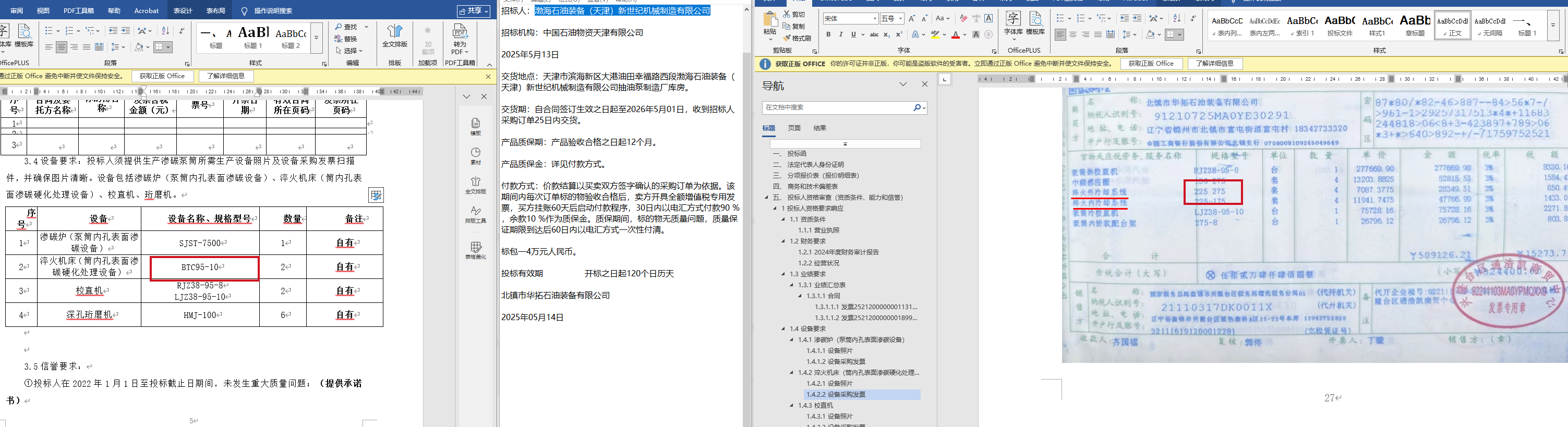Screen dimensions: 1568x427
Task: Open 模板 in the left window's side strip
Action: pyautogui.click(x=476, y=127)
